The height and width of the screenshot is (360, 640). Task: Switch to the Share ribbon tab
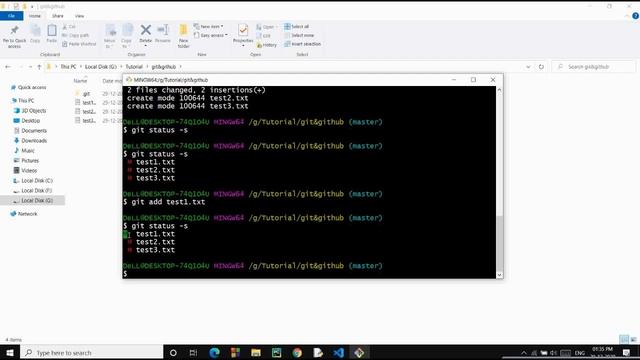(58, 16)
